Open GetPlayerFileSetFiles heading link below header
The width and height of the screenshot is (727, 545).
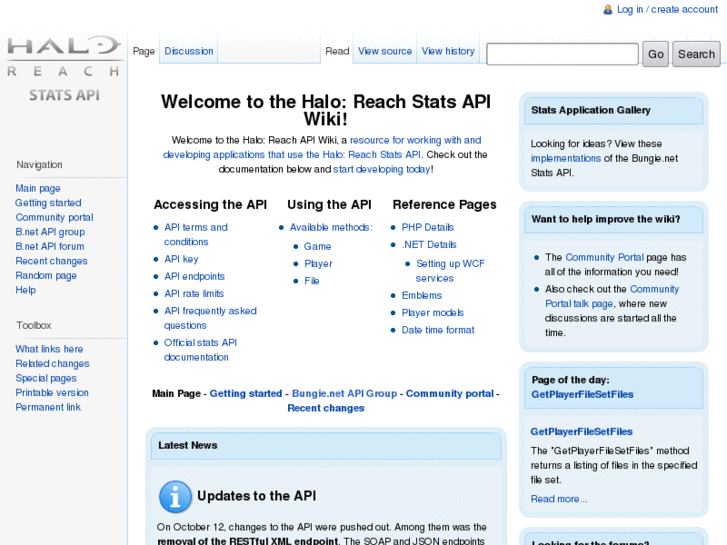pyautogui.click(x=581, y=432)
